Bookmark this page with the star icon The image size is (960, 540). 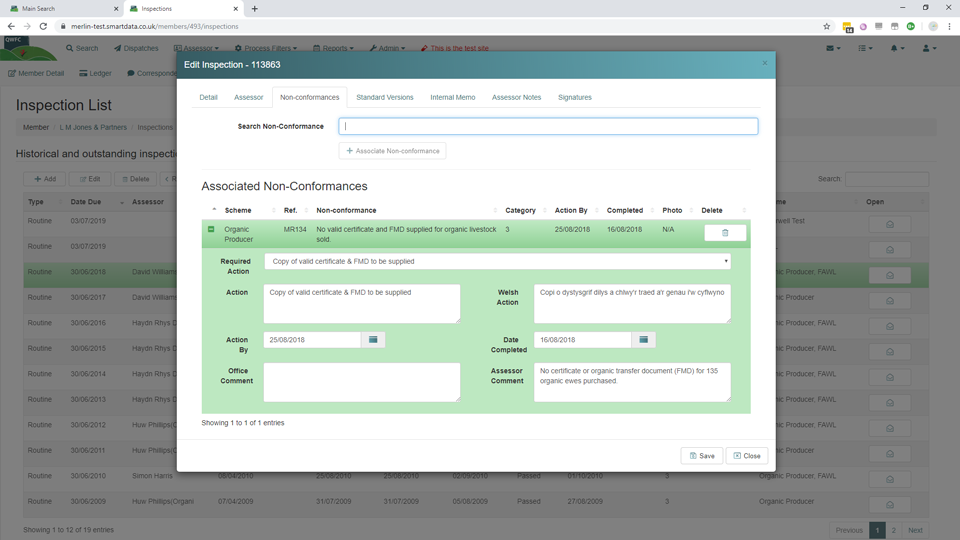pos(827,27)
